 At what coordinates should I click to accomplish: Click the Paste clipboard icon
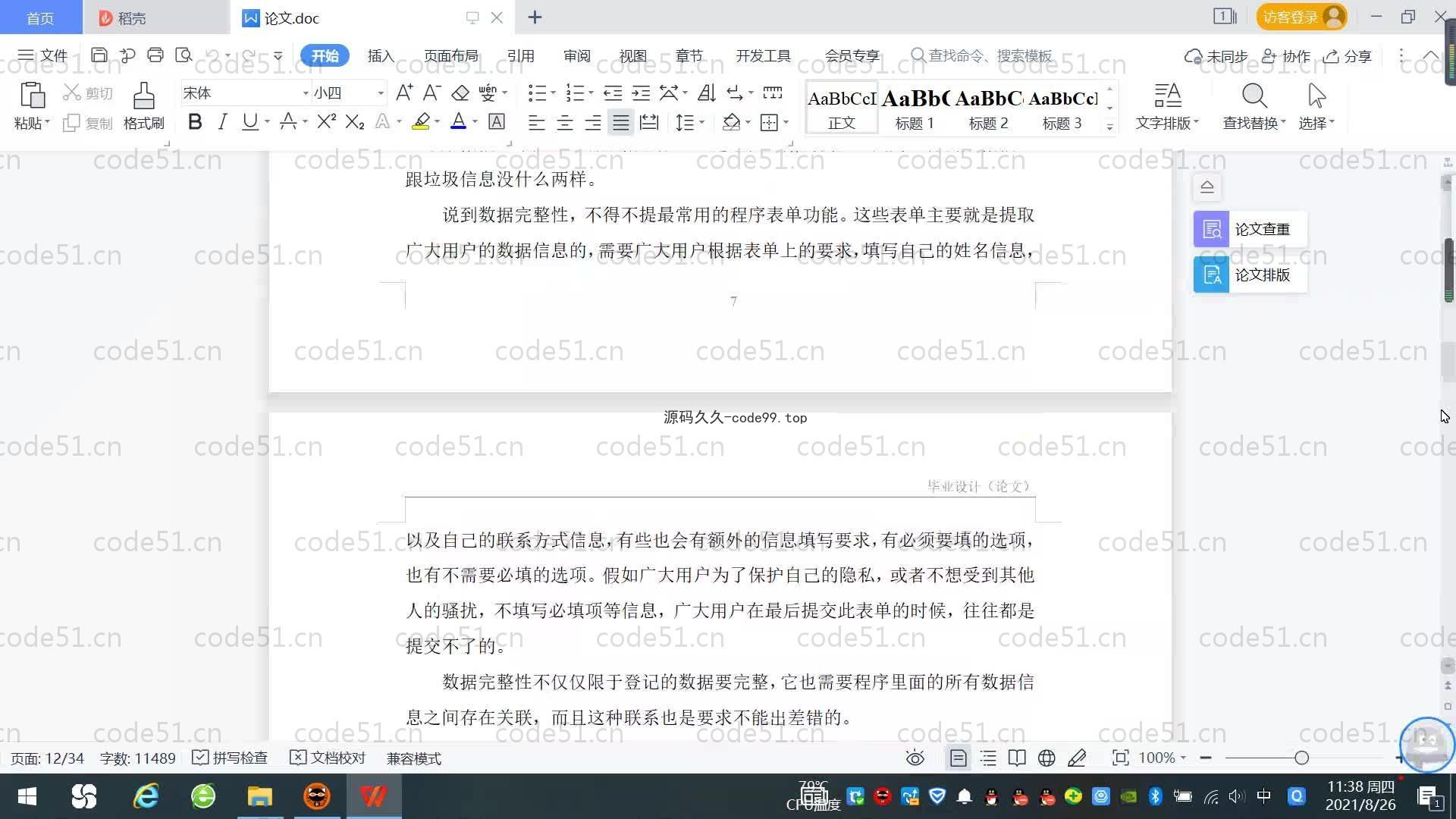(x=32, y=96)
